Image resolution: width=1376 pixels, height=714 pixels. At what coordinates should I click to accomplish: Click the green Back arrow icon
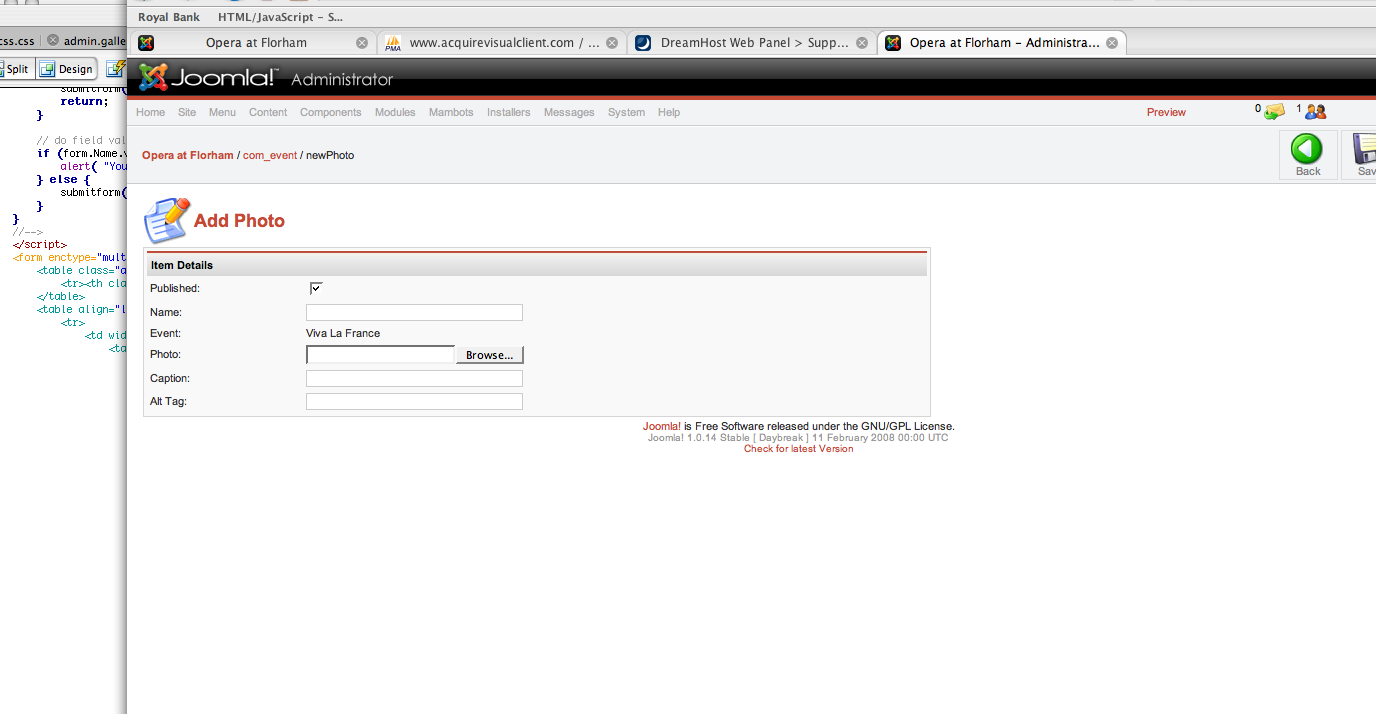(1307, 149)
